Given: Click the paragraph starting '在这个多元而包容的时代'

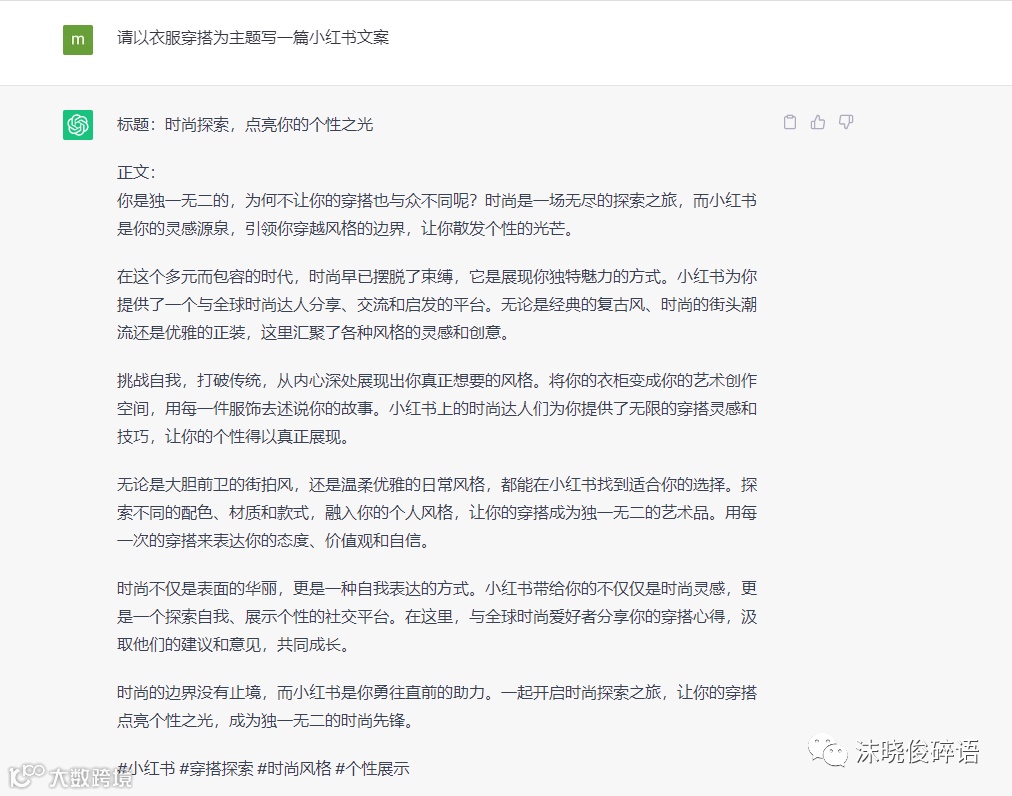Looking at the screenshot, I should [437, 304].
